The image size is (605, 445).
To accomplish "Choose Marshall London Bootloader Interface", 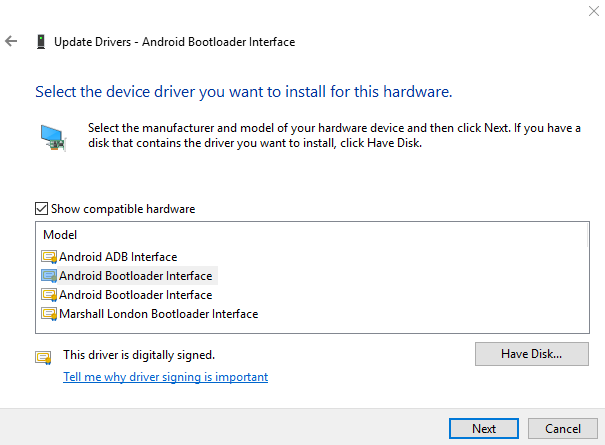I will [158, 314].
